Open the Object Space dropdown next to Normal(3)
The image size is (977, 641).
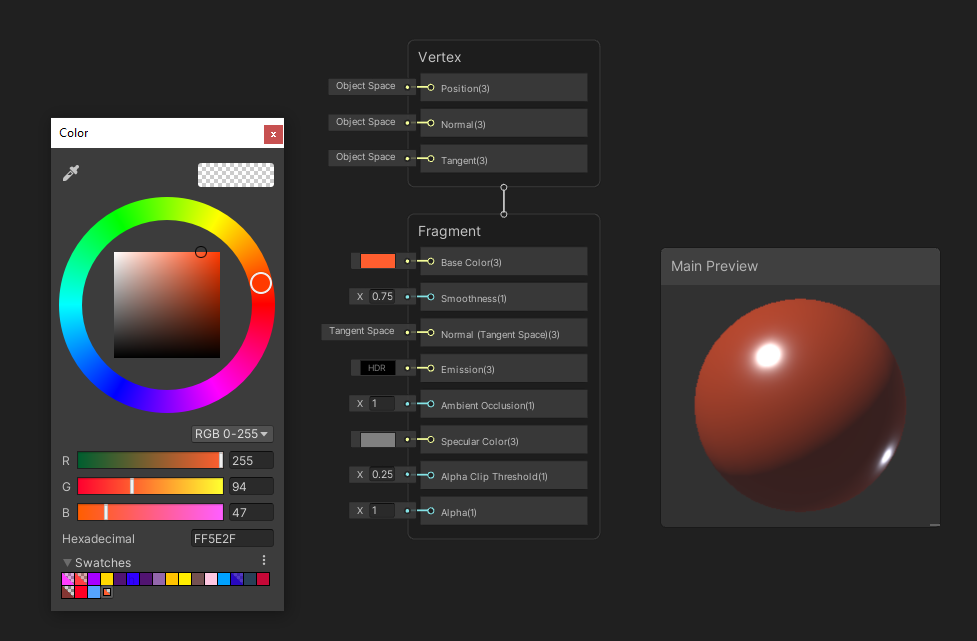pyautogui.click(x=368, y=121)
